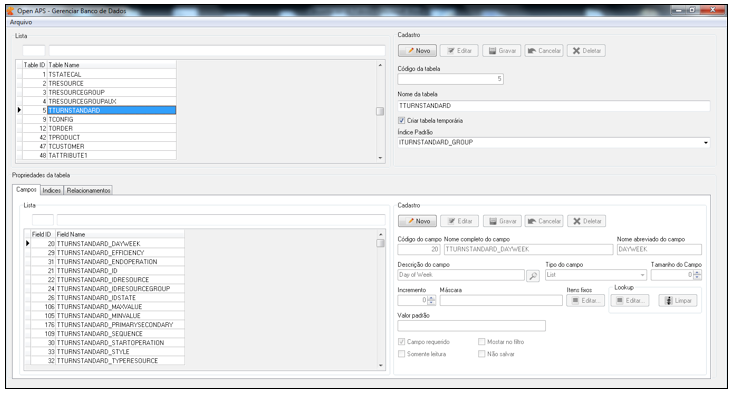
Task: Click Novo in the table Cadastro panel
Action: [x=418, y=51]
